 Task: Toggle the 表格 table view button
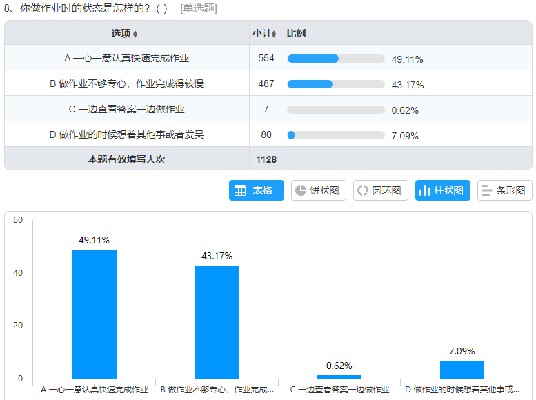pos(256,190)
